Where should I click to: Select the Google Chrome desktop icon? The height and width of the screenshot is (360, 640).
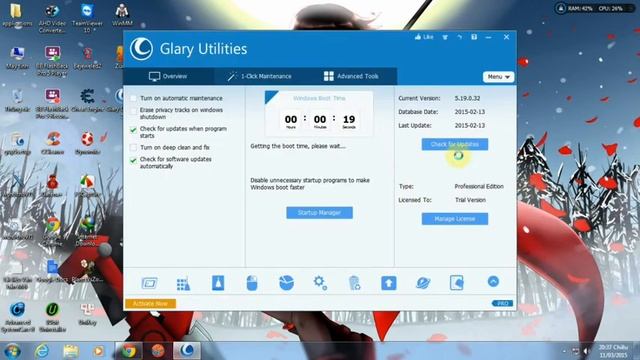(52, 231)
